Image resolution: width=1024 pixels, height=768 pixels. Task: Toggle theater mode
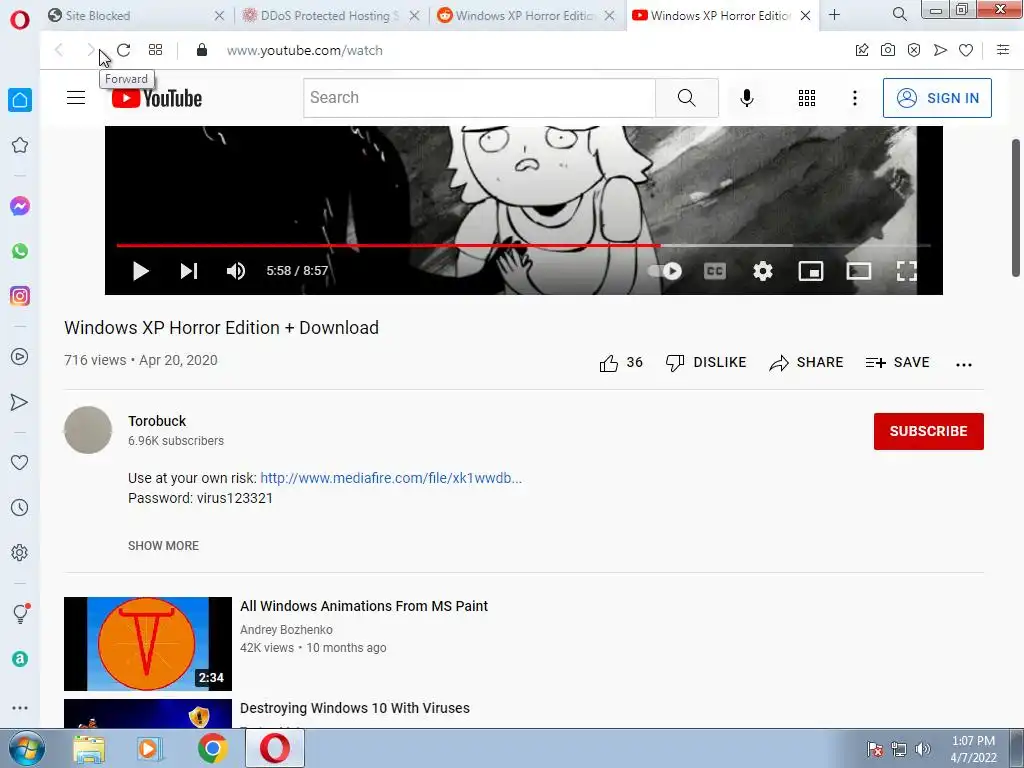coord(859,271)
